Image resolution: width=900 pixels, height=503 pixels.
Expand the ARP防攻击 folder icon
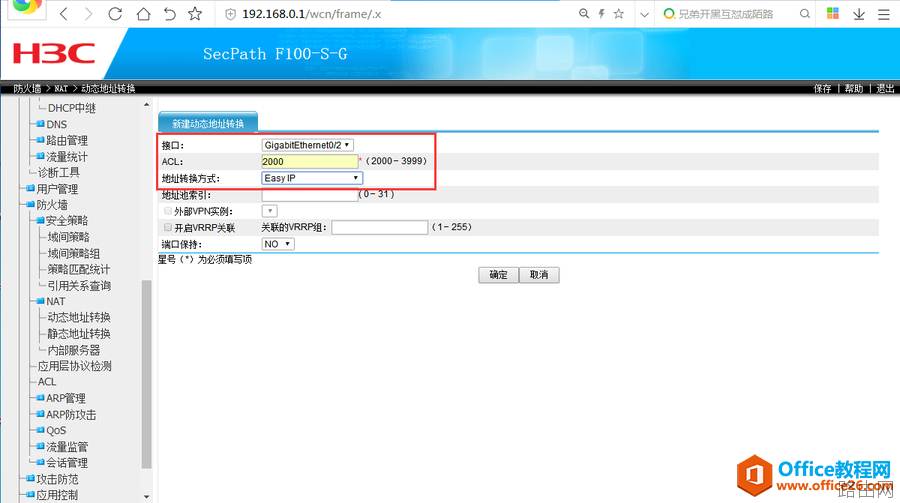pos(40,413)
